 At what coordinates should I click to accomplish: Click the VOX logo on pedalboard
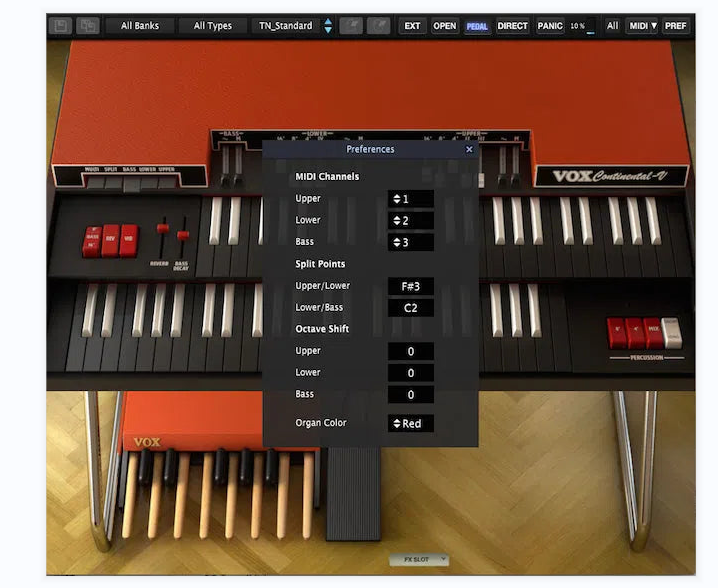coord(147,442)
